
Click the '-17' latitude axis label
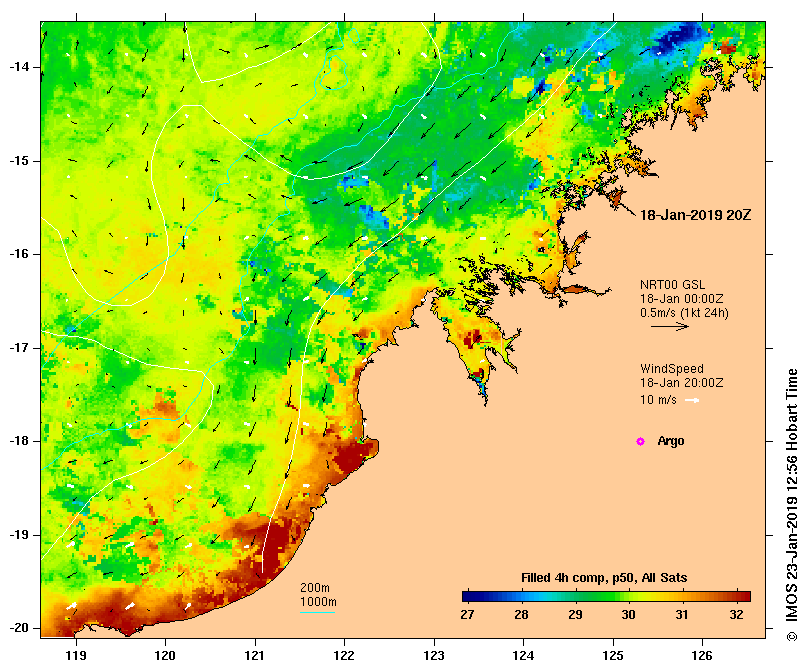click(x=19, y=348)
